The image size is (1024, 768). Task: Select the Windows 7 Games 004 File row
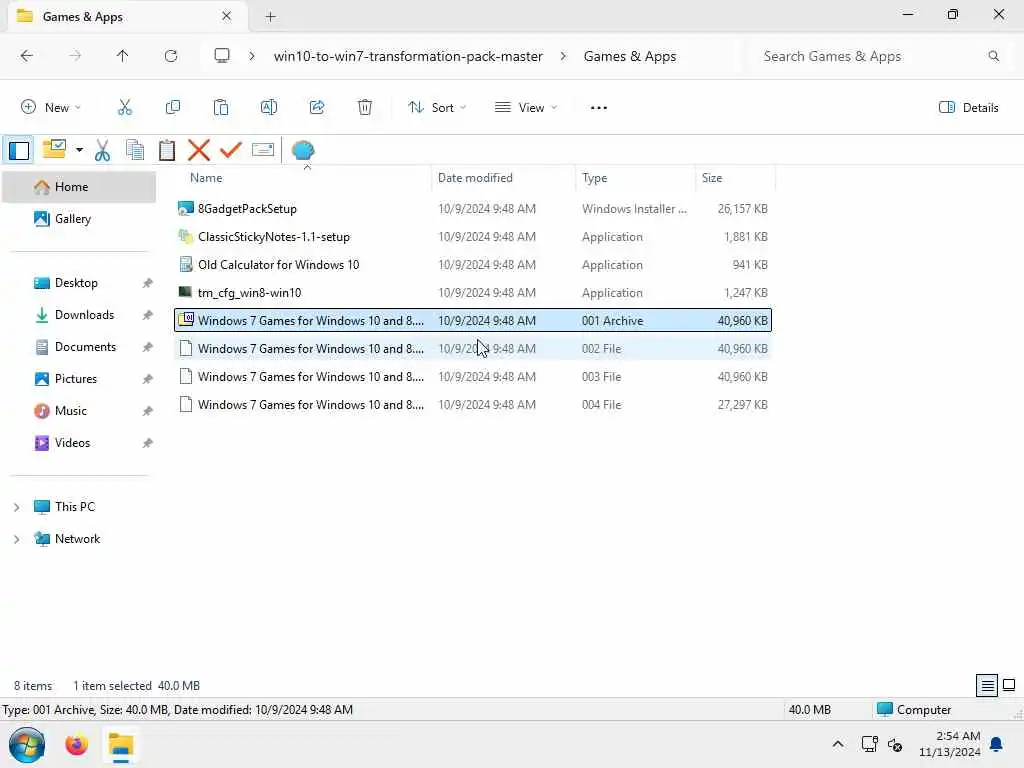click(x=473, y=405)
